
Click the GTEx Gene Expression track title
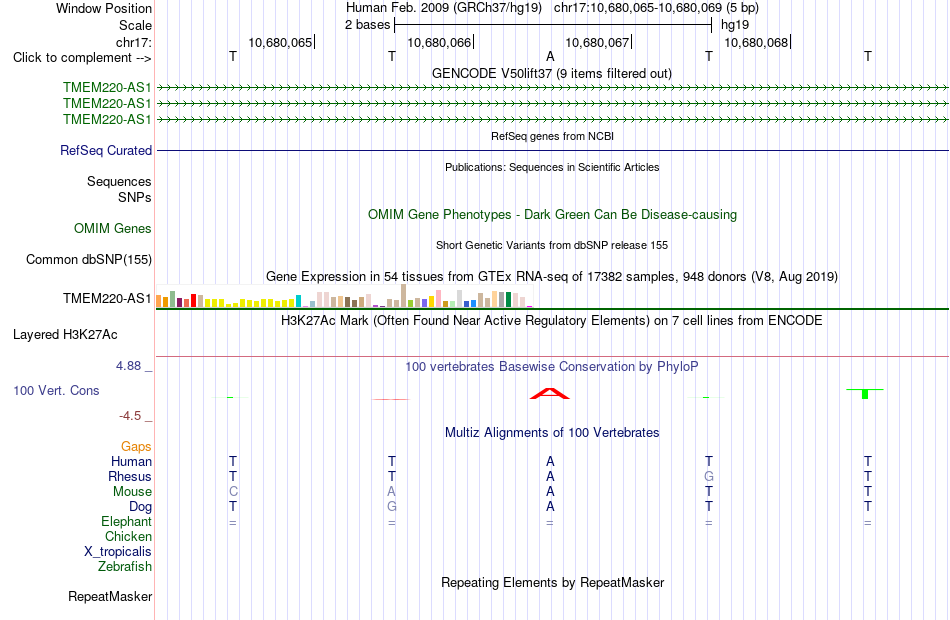(x=552, y=277)
